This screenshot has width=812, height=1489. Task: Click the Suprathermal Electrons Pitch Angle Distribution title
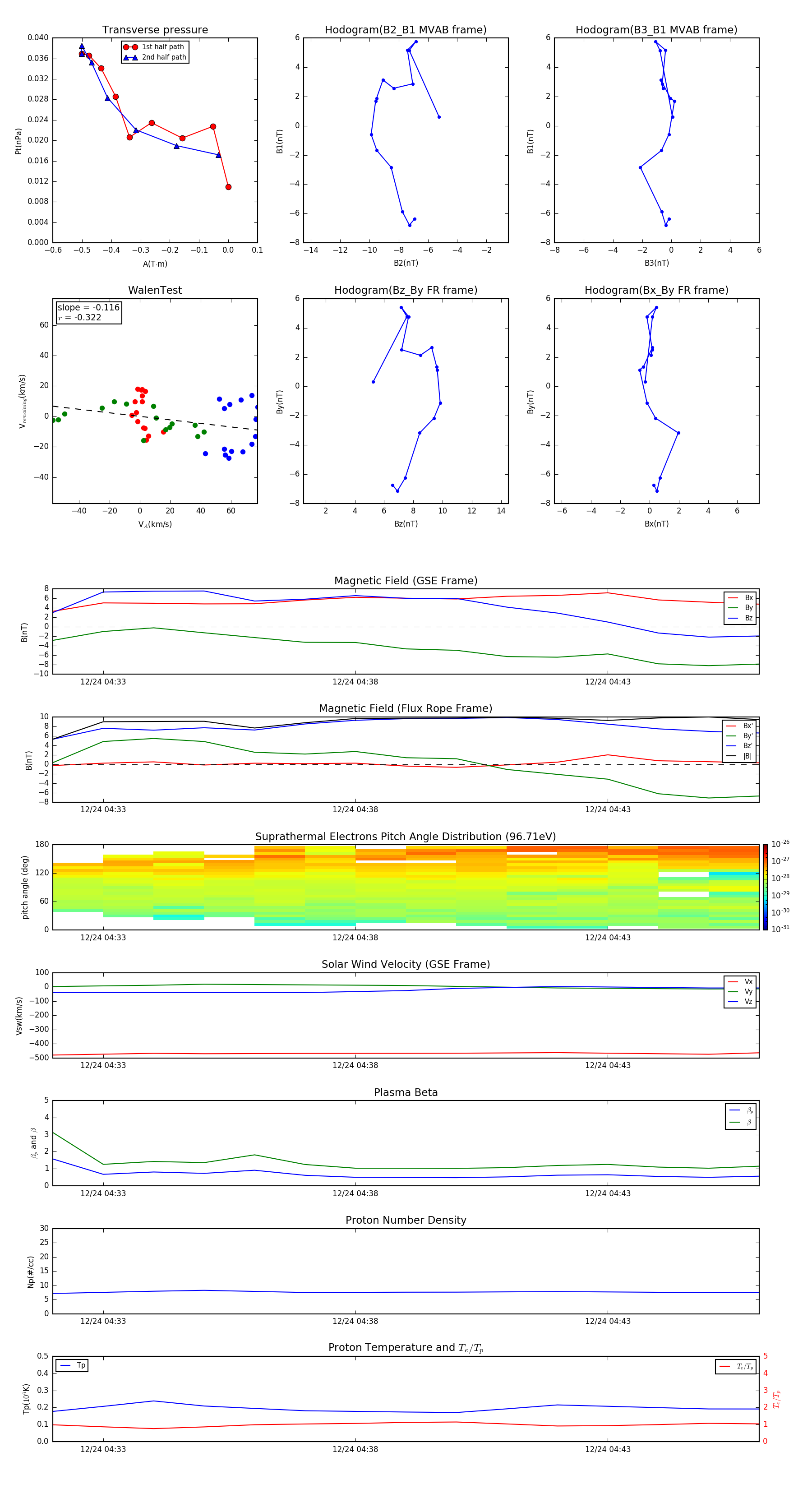(x=406, y=837)
